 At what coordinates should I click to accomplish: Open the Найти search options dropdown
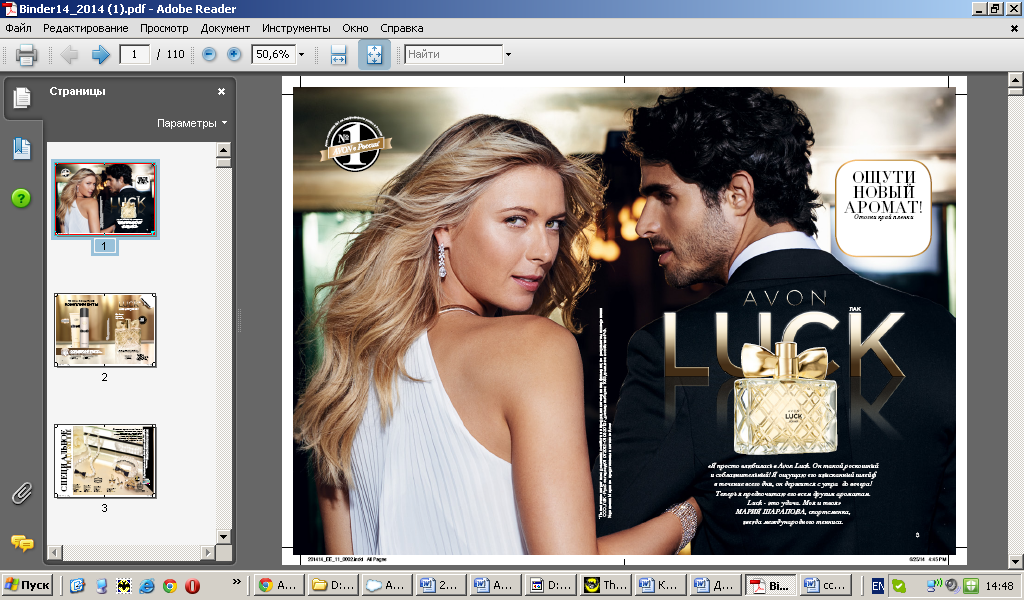[x=508, y=54]
